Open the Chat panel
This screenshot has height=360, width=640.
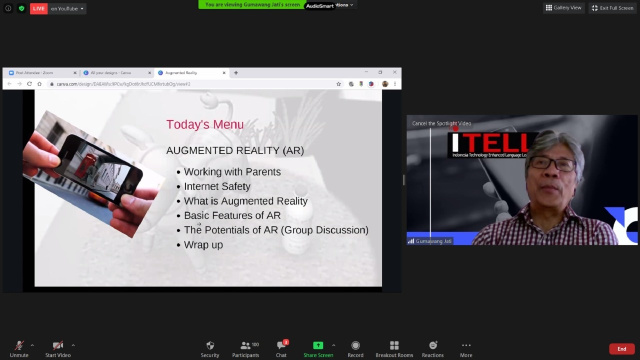(x=281, y=349)
